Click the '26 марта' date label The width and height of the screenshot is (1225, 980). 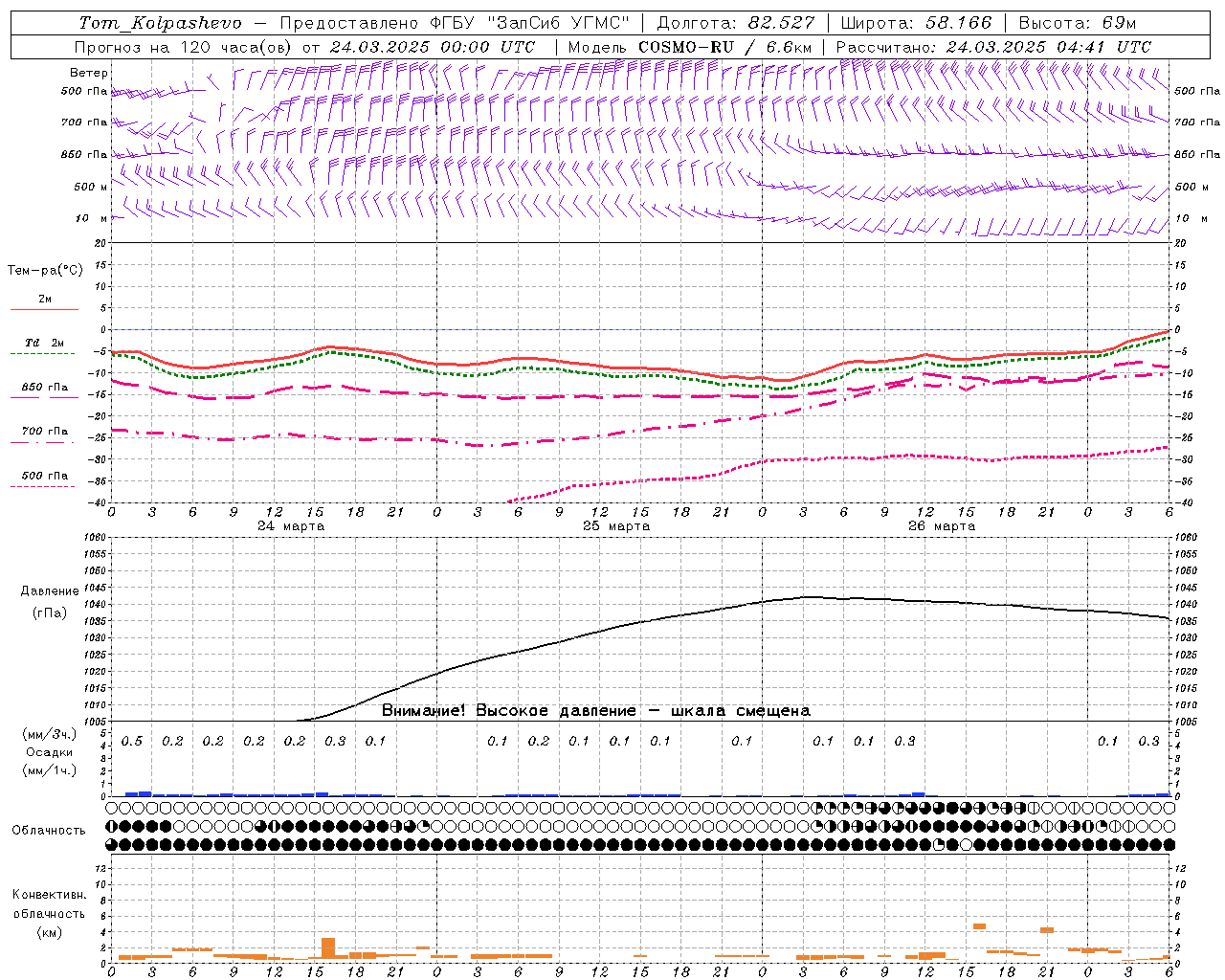click(x=942, y=526)
